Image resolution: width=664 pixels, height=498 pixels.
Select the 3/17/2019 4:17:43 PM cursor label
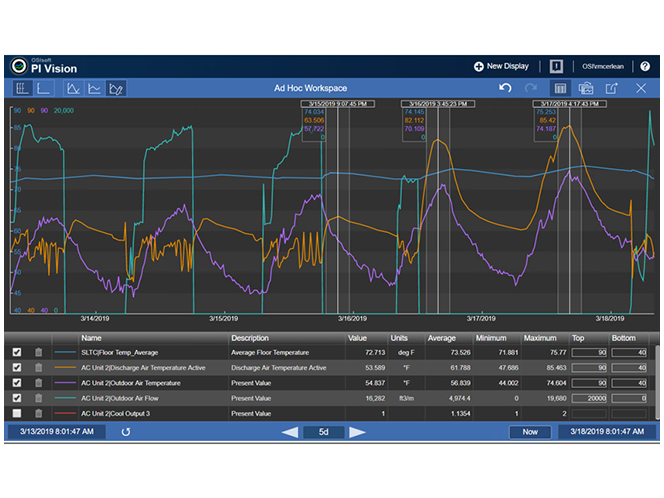(570, 104)
